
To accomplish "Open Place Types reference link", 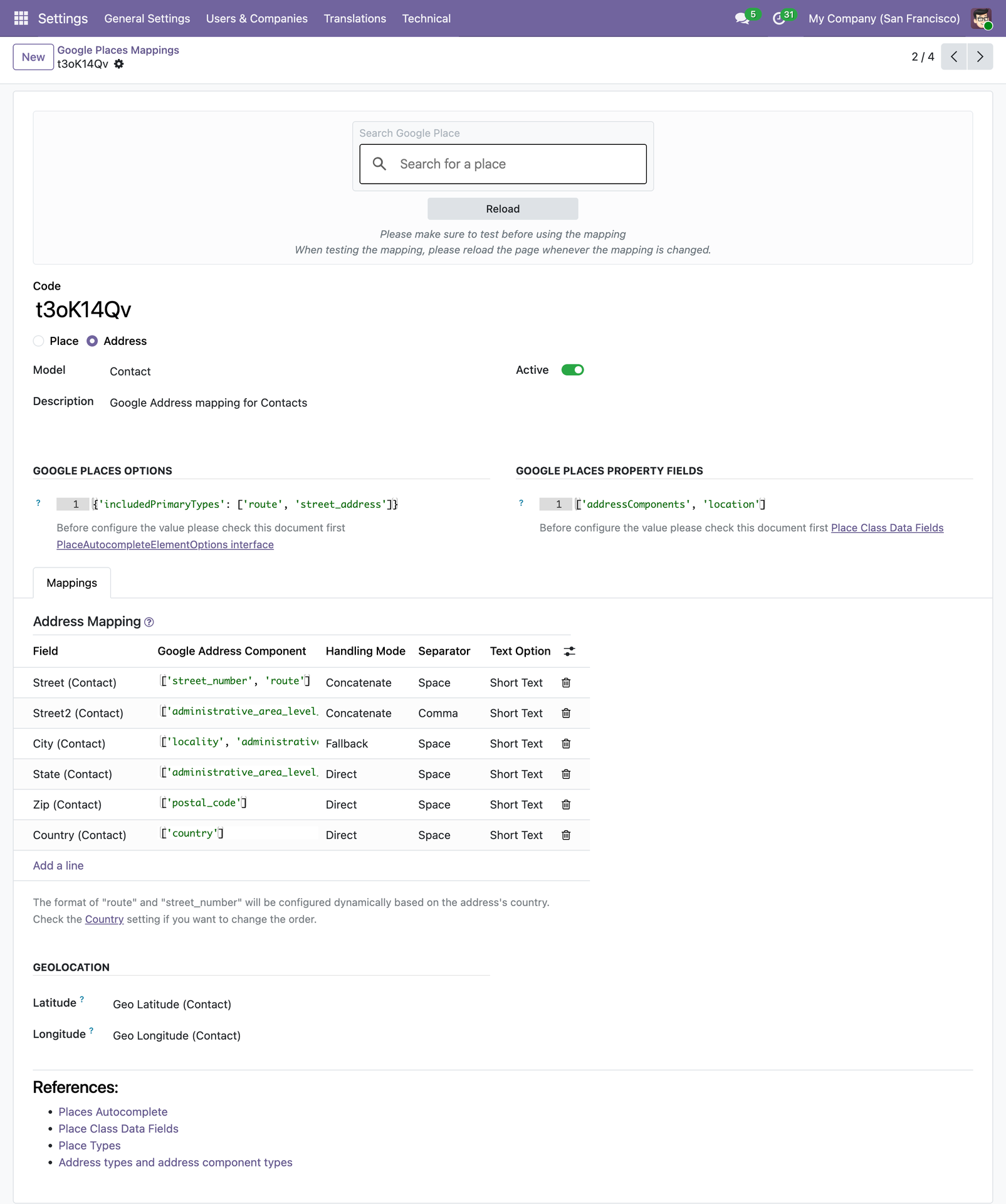I will pyautogui.click(x=90, y=1146).
